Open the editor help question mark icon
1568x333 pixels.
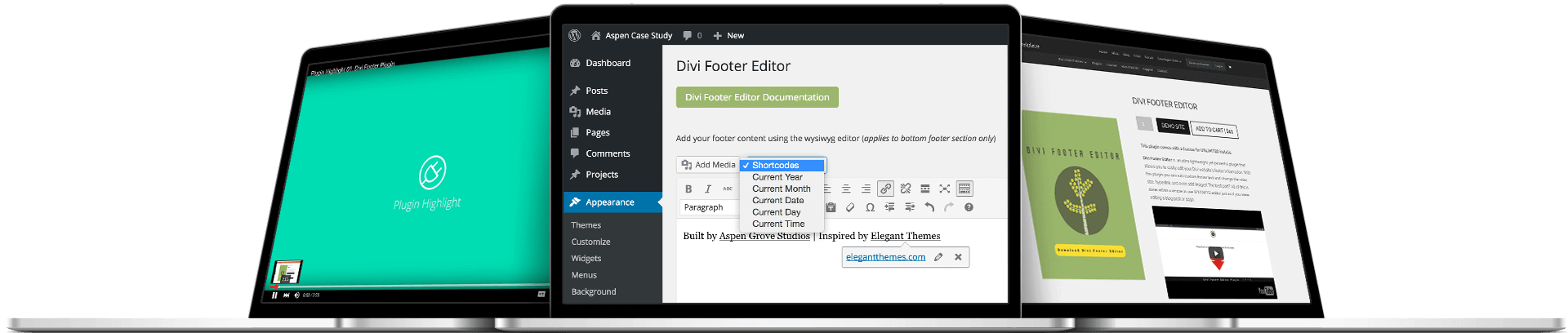[x=969, y=207]
